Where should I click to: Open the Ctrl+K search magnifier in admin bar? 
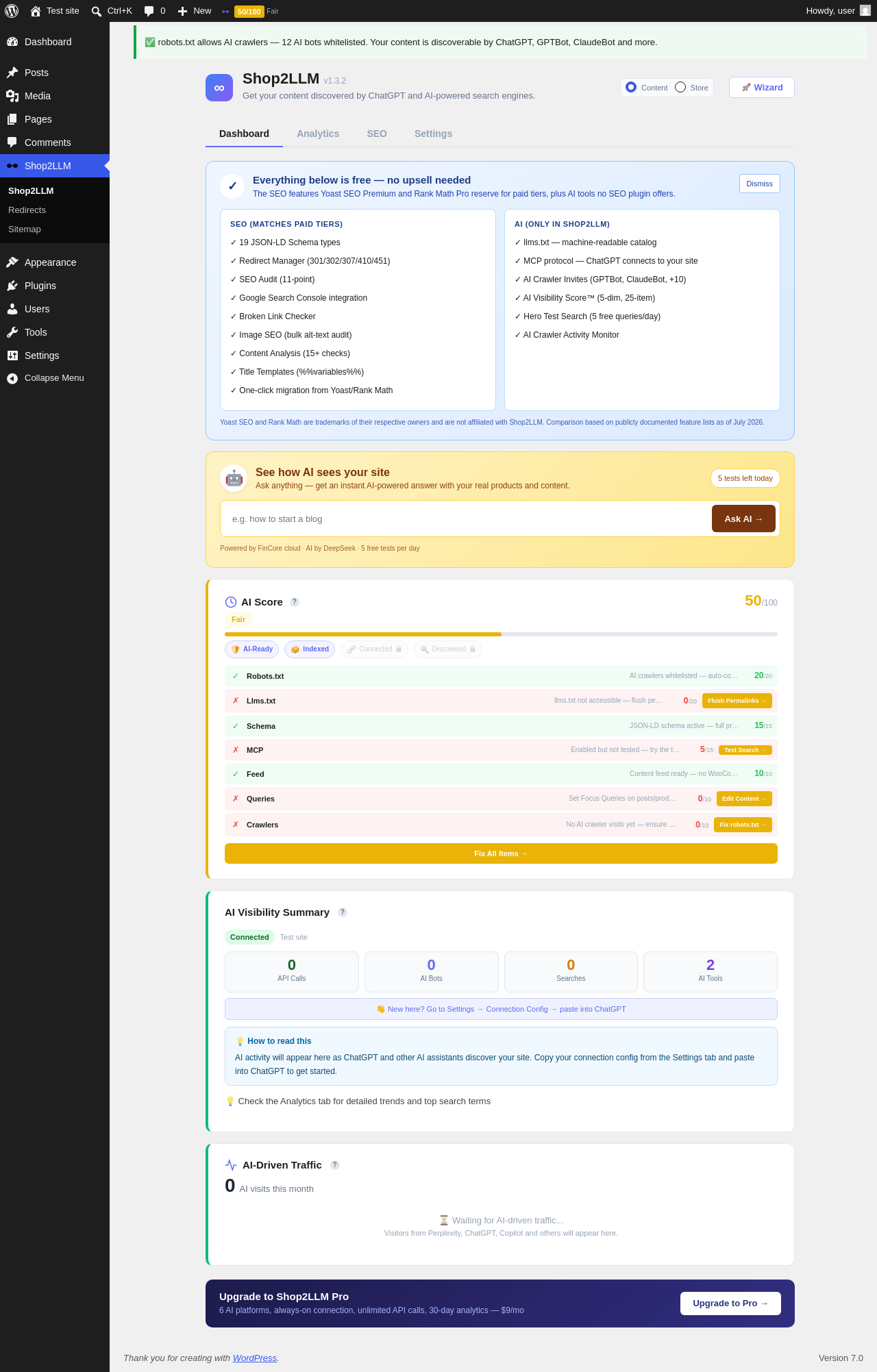tap(97, 11)
